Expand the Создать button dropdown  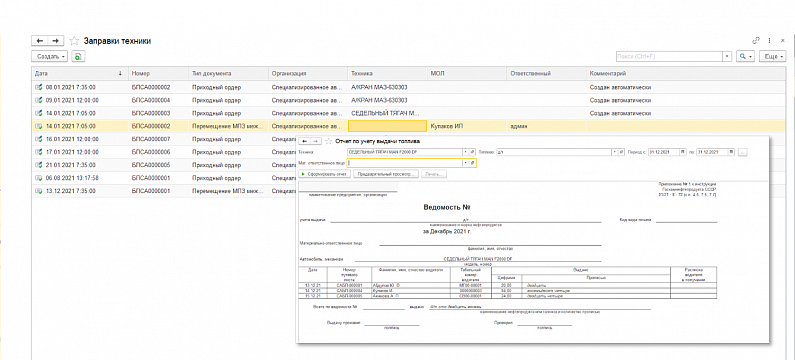(63, 57)
